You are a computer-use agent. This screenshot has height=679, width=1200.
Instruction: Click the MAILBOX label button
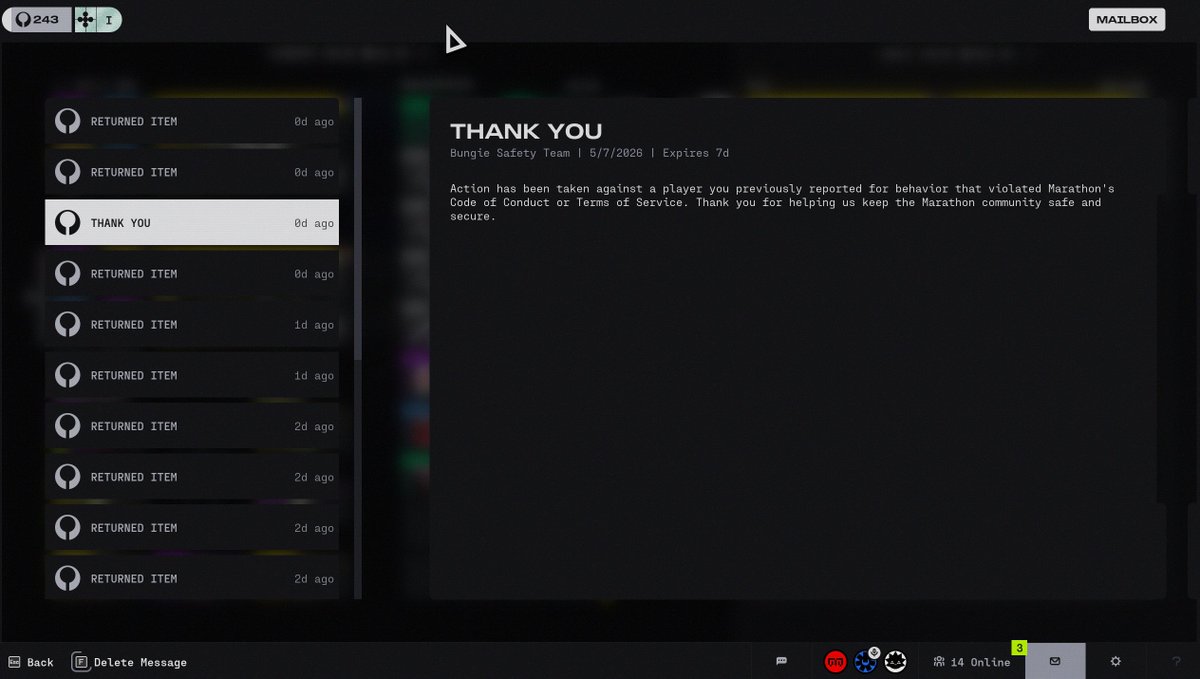[x=1127, y=19]
